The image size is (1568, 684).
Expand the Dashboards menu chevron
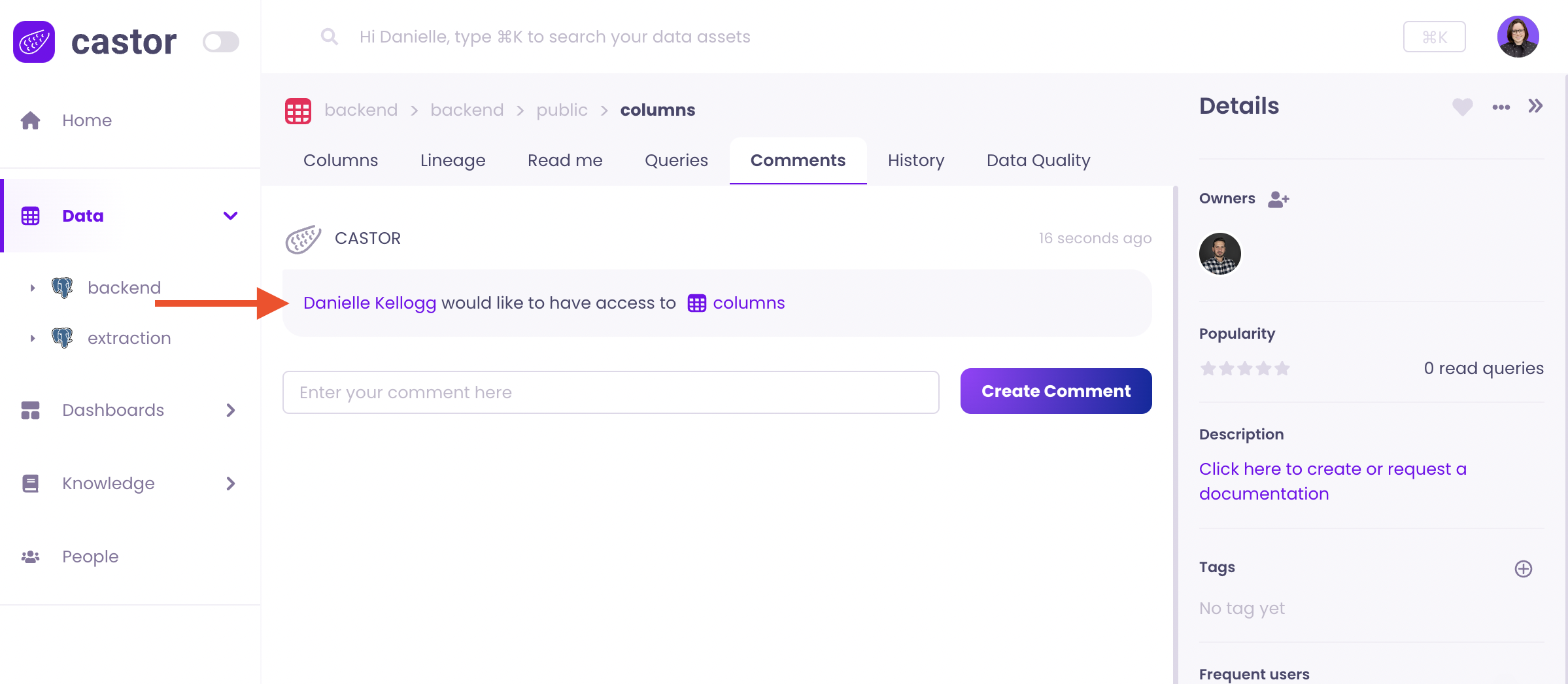click(230, 410)
